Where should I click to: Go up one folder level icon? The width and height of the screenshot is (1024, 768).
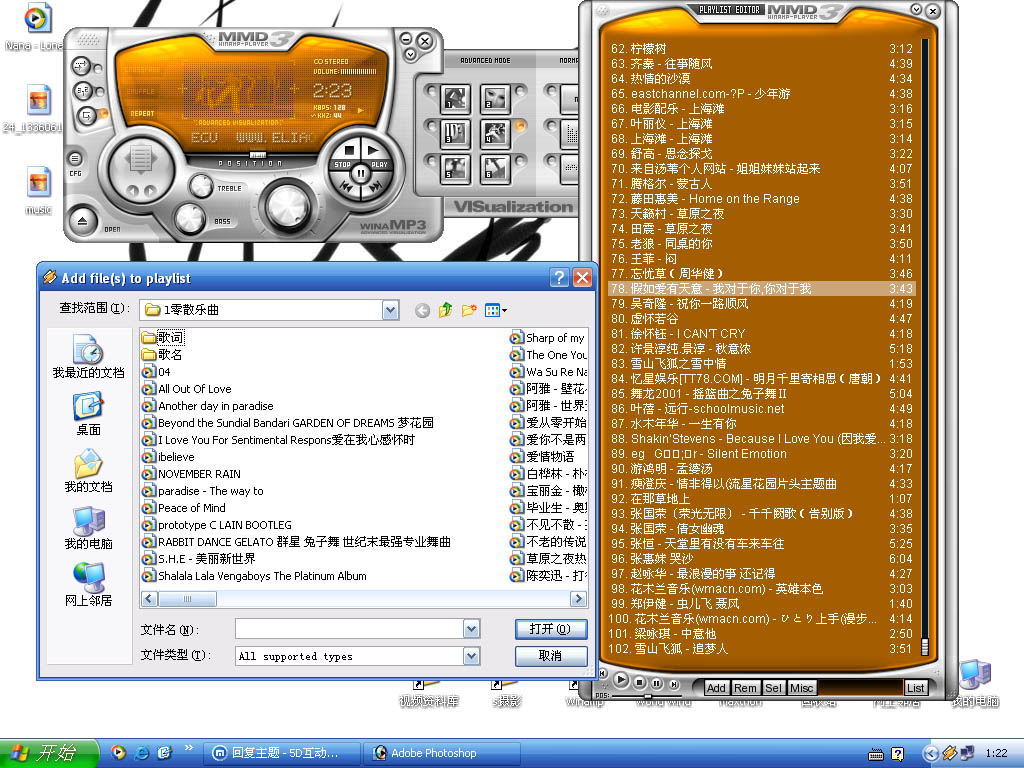pyautogui.click(x=445, y=310)
